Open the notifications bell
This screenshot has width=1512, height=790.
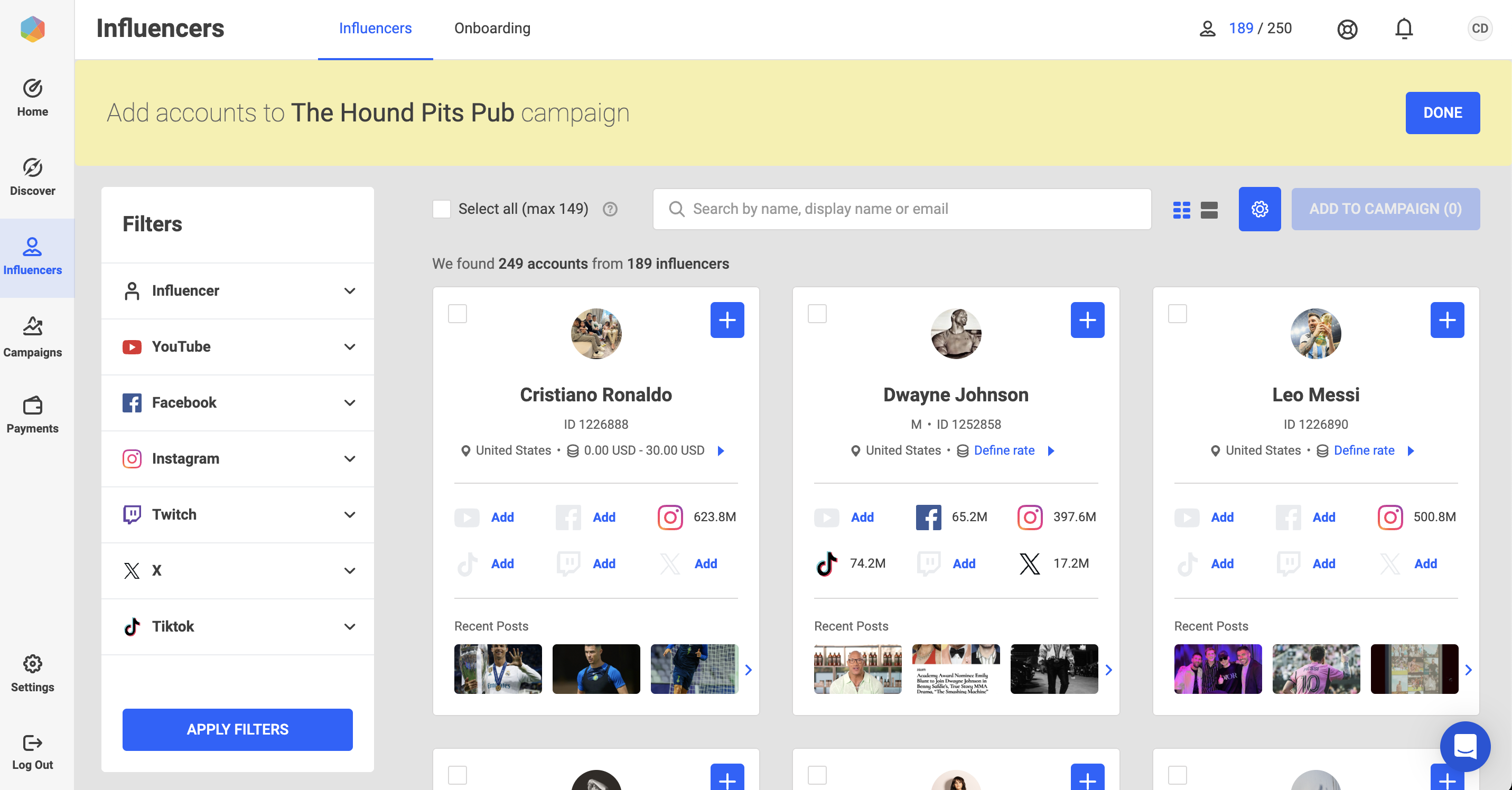click(1403, 29)
